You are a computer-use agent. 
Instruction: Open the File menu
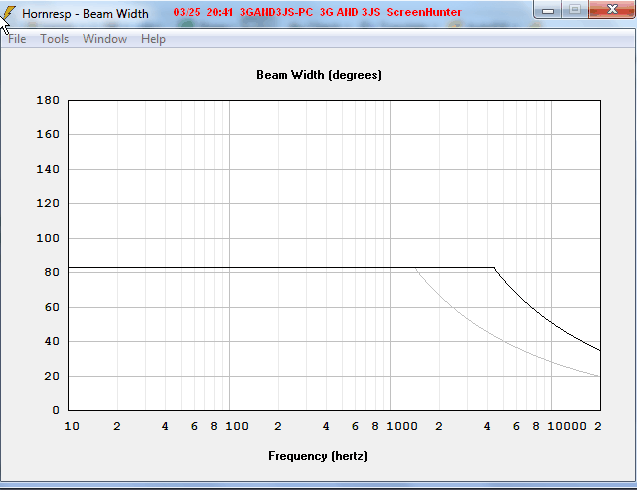tap(17, 39)
